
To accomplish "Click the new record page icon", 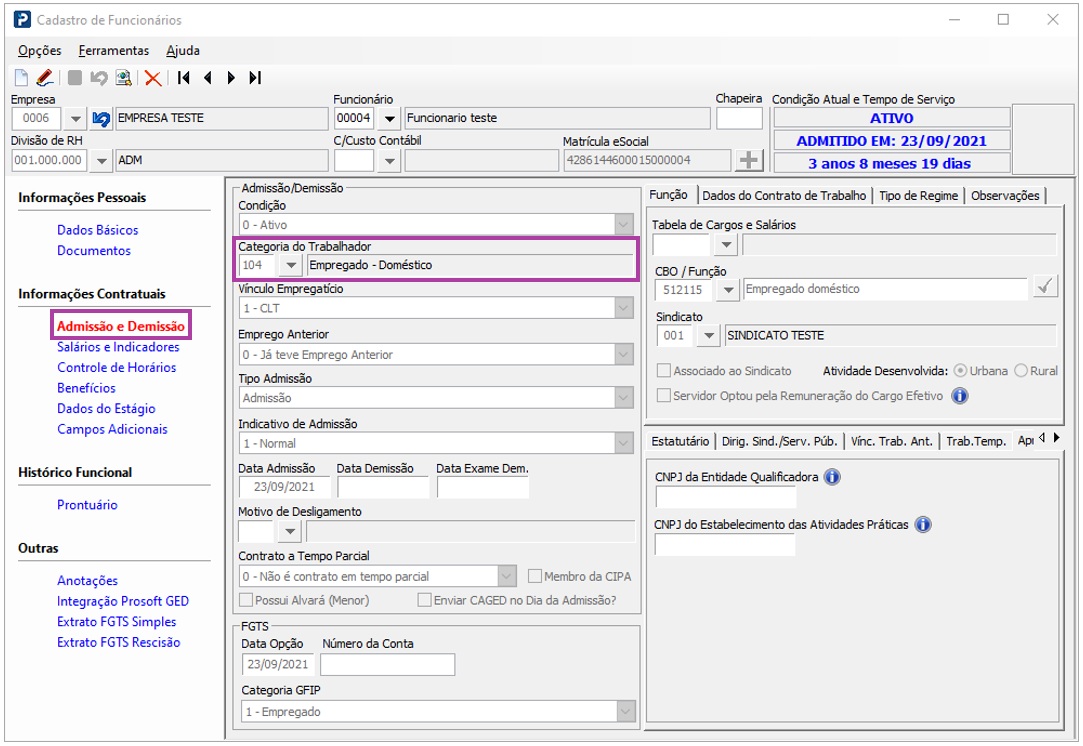I will (x=21, y=77).
